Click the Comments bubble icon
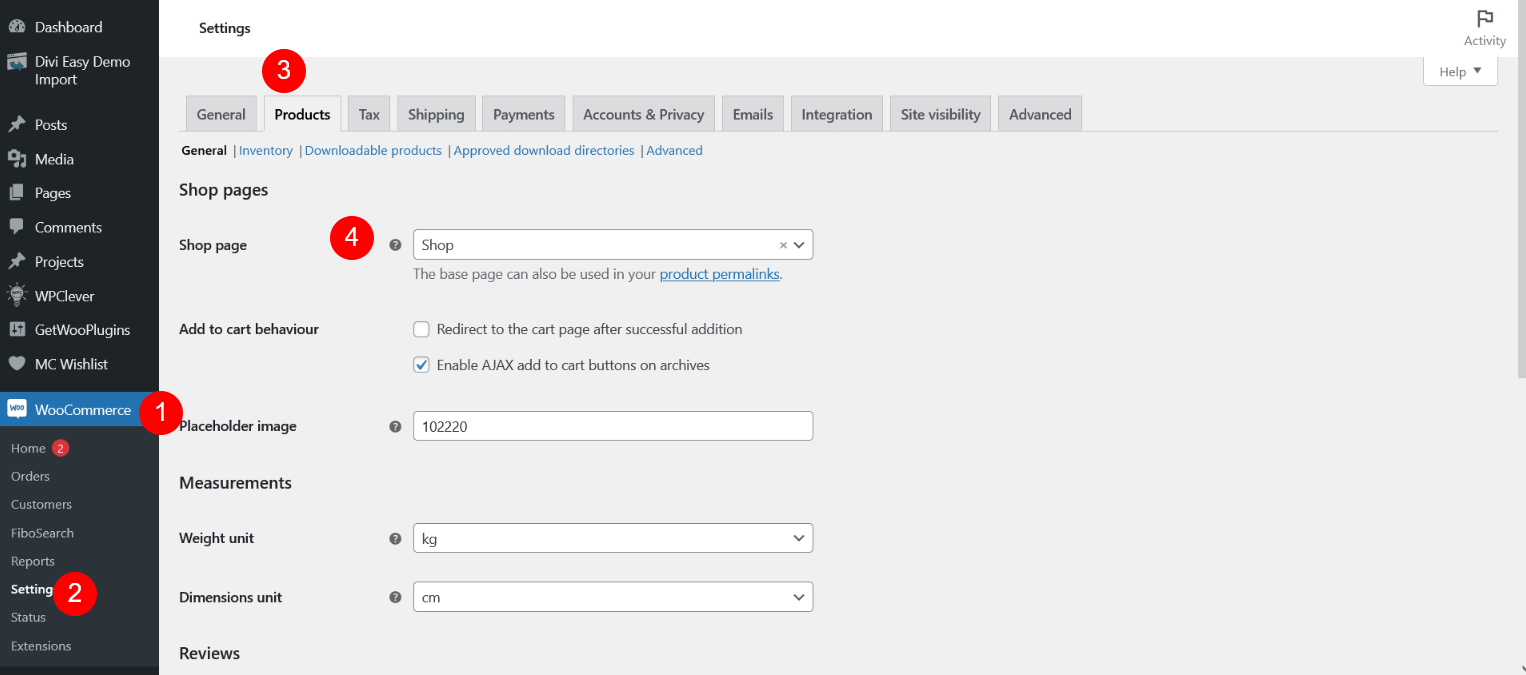 click(16, 227)
